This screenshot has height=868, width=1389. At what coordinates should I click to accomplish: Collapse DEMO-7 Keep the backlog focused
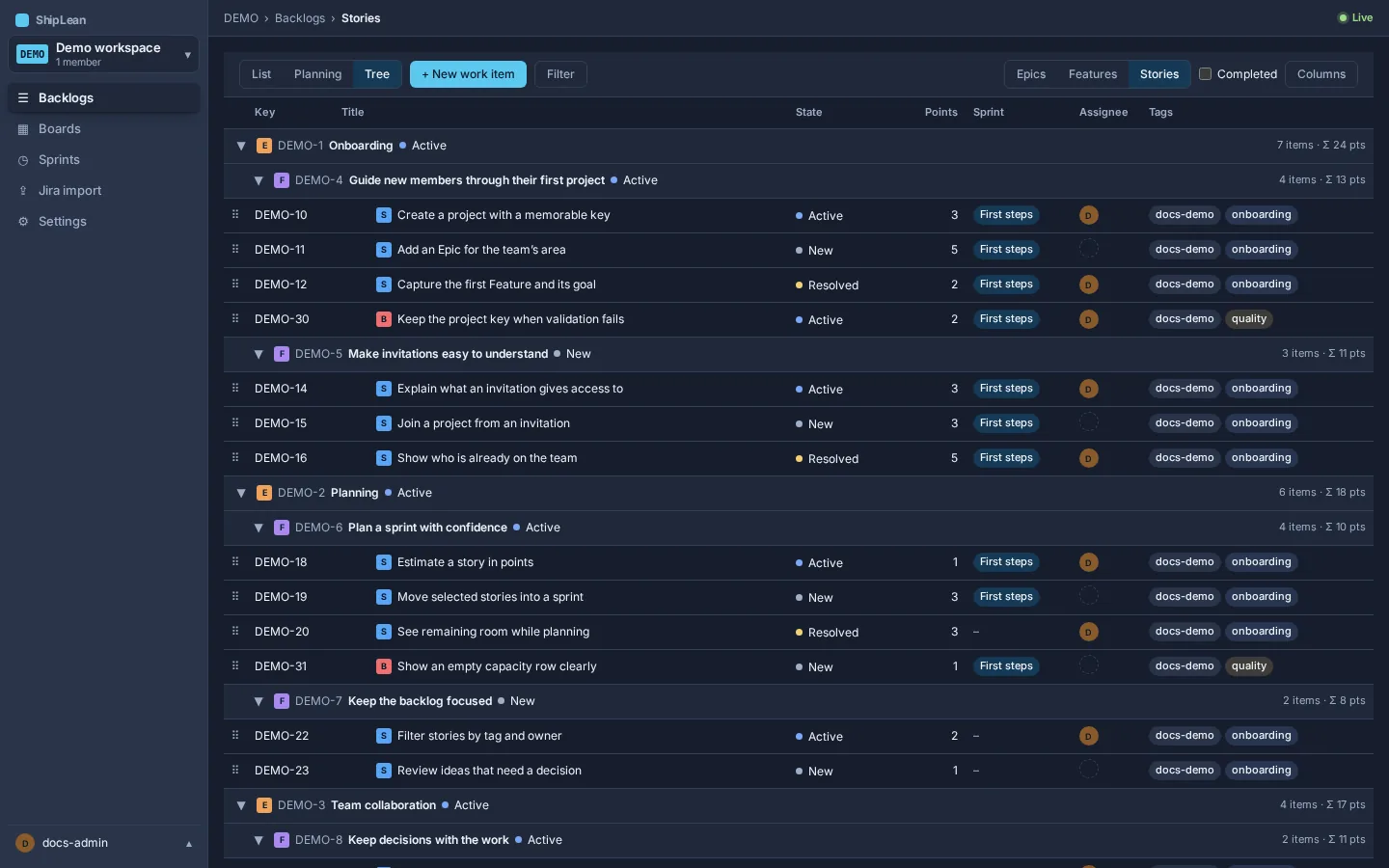[x=259, y=701]
